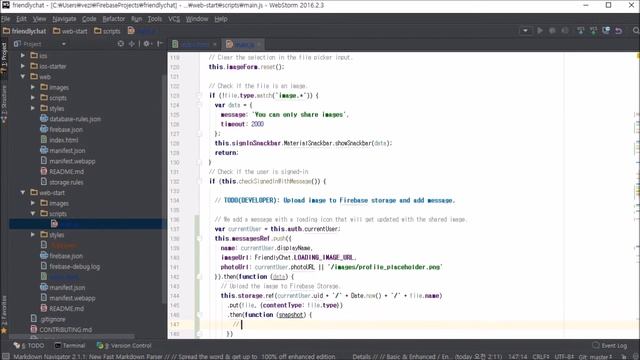This screenshot has height=360, width=640.
Task: Click scripts breadcrumb in navigation bar
Action: pyautogui.click(x=107, y=31)
